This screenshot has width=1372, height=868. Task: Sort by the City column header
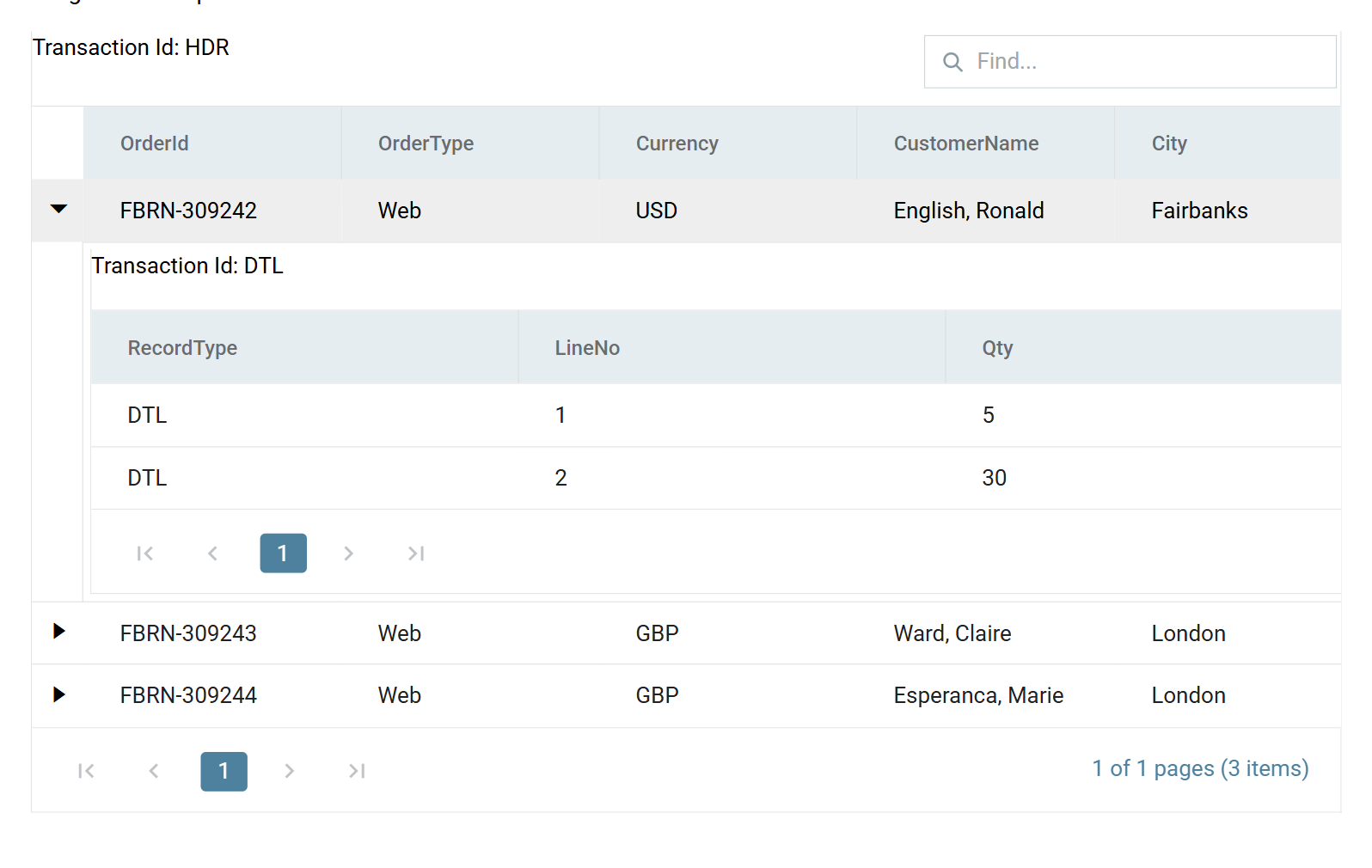(1228, 144)
